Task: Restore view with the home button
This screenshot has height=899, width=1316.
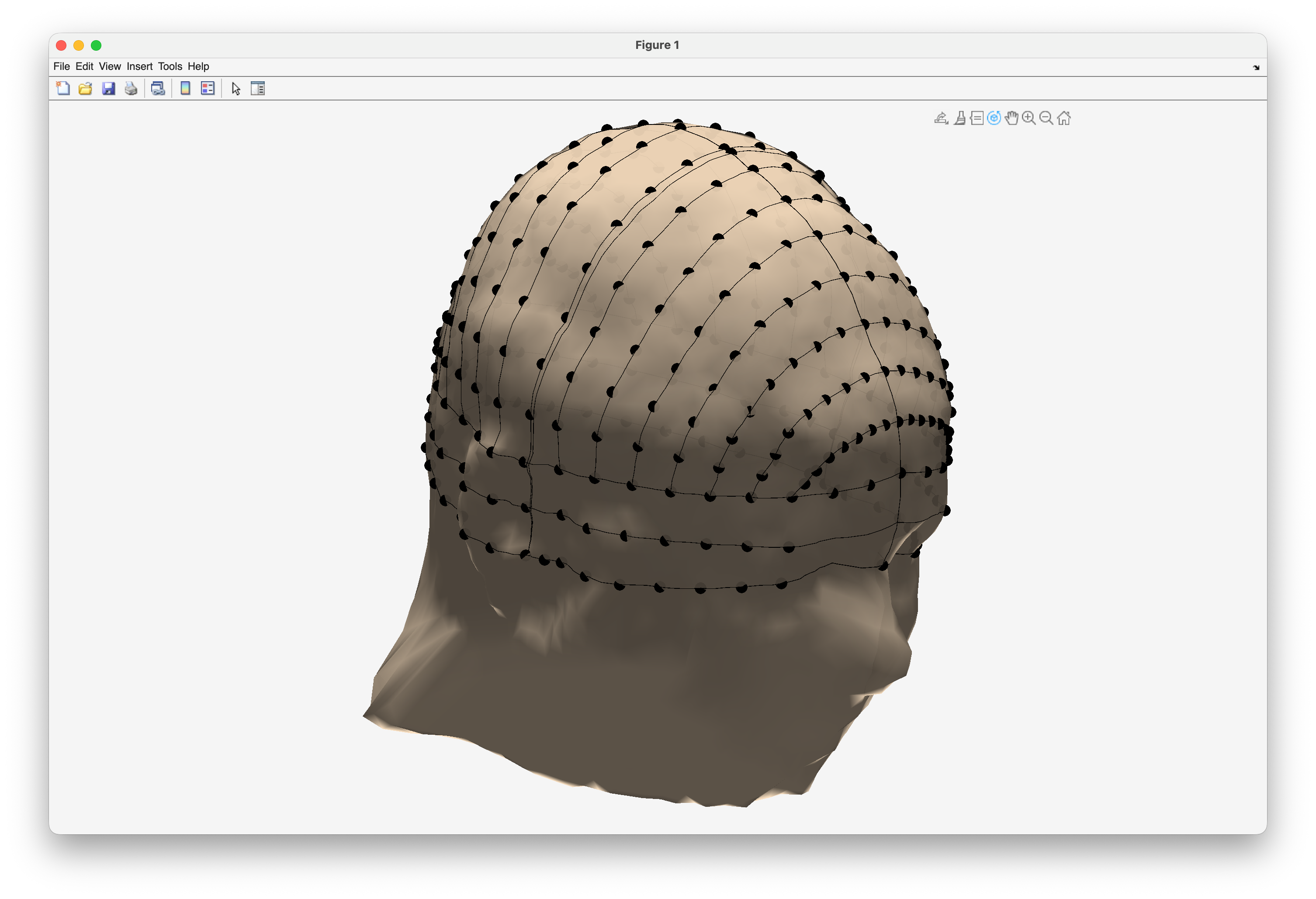Action: pos(1064,118)
